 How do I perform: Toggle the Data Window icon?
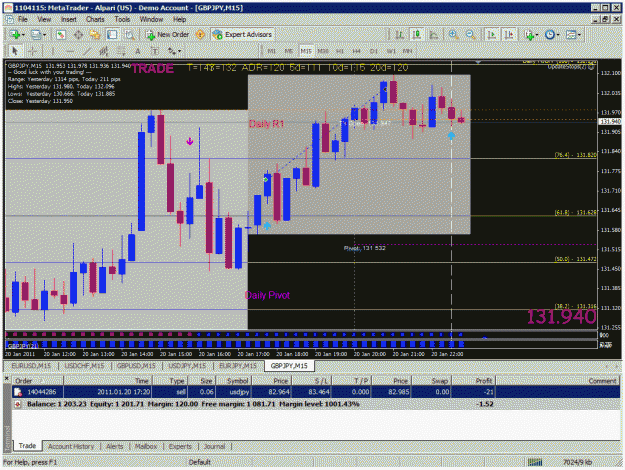[x=78, y=35]
